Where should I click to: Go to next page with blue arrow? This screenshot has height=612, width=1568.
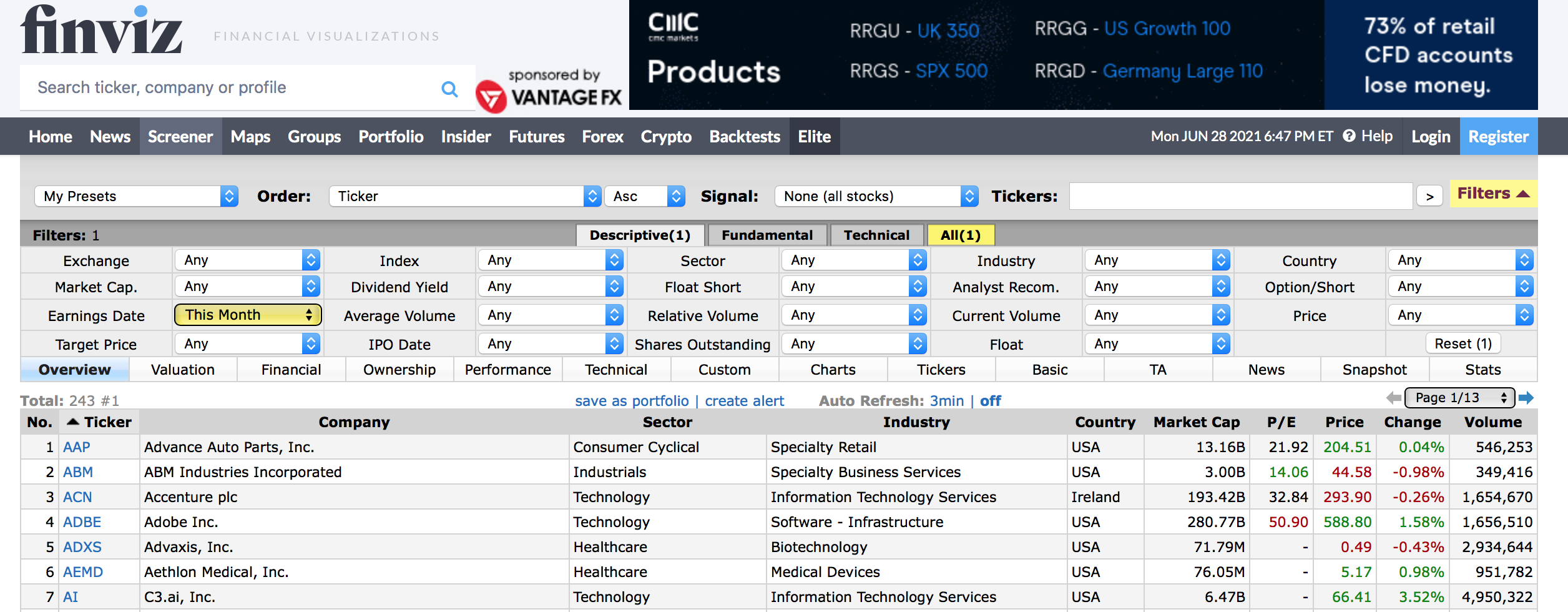click(1526, 398)
